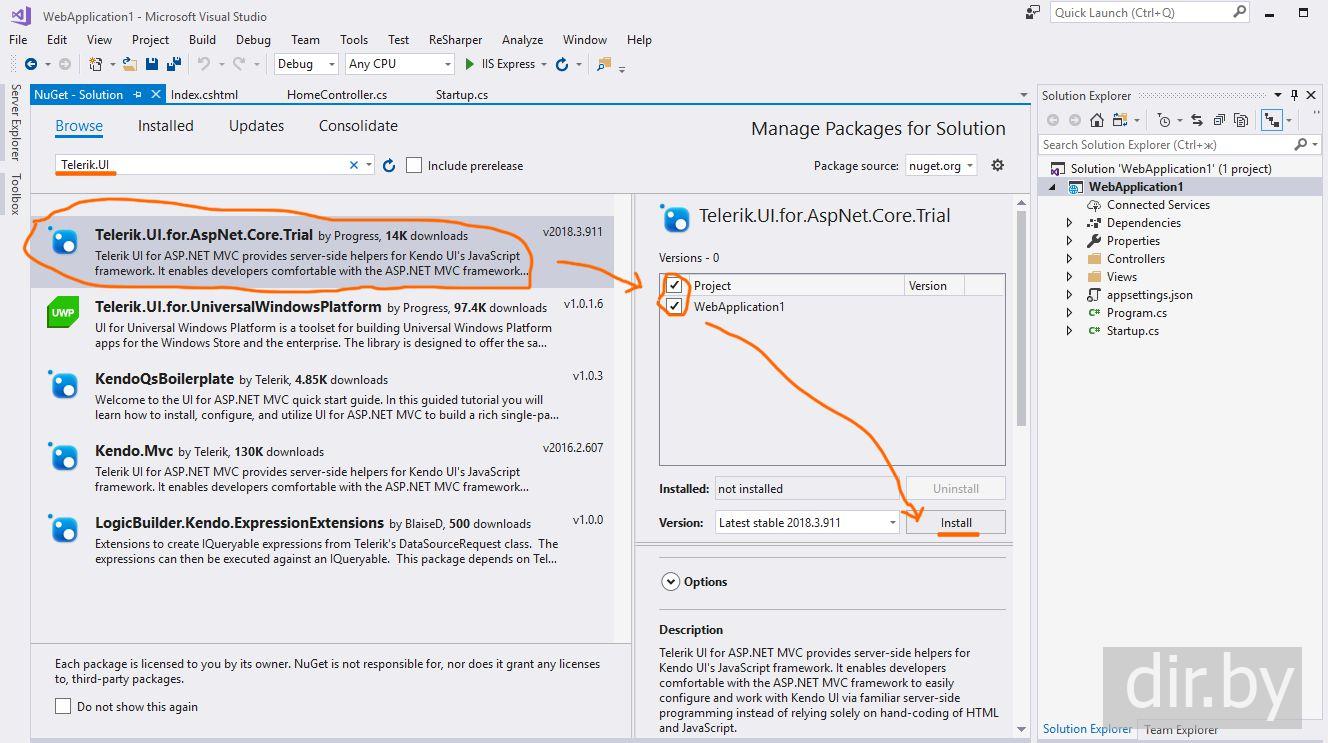This screenshot has width=1328, height=743.
Task: Click Collapse All in Solution Explorer toolbar
Action: coord(1219,120)
